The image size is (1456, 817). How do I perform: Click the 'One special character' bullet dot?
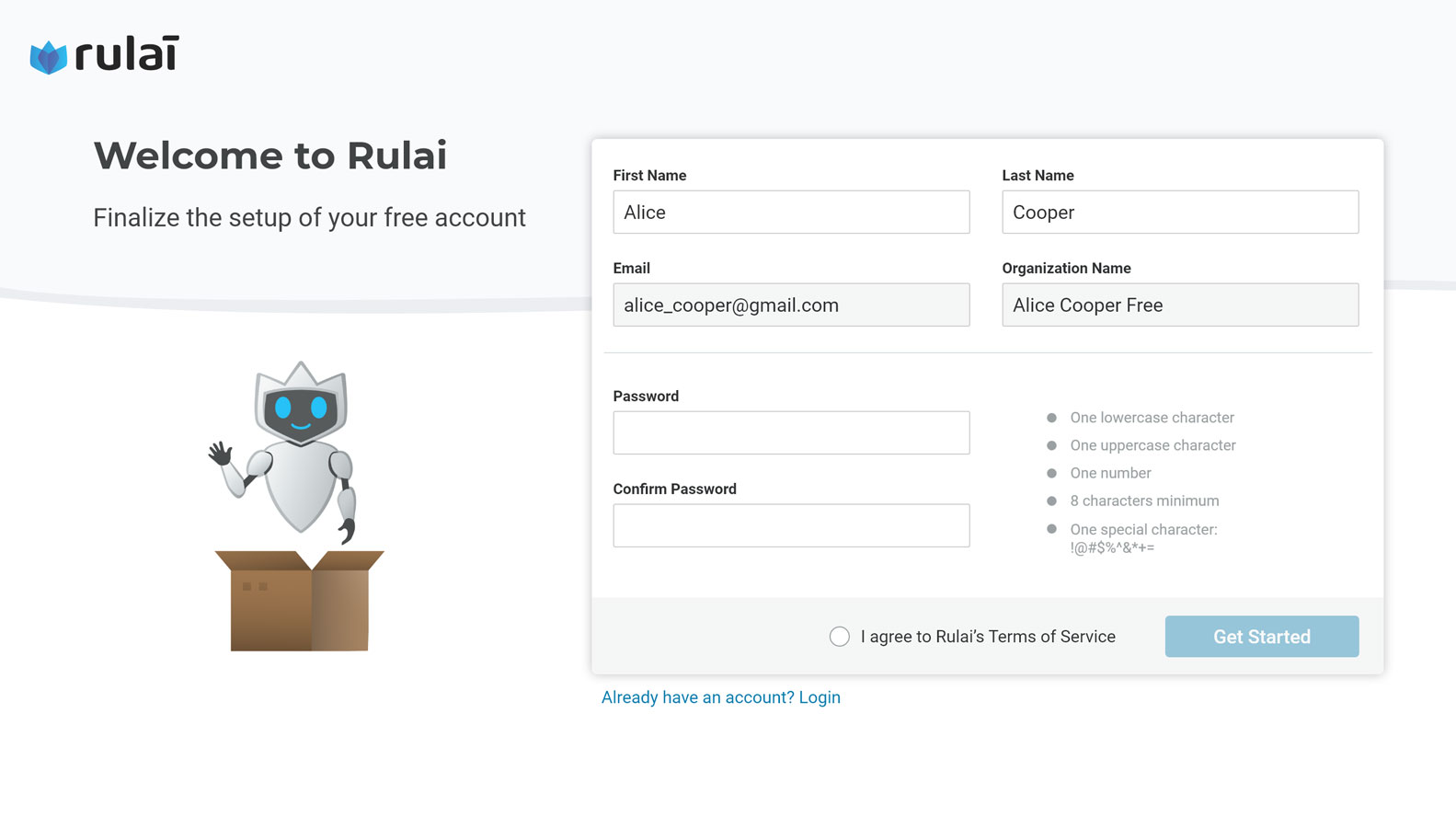[x=1051, y=529]
